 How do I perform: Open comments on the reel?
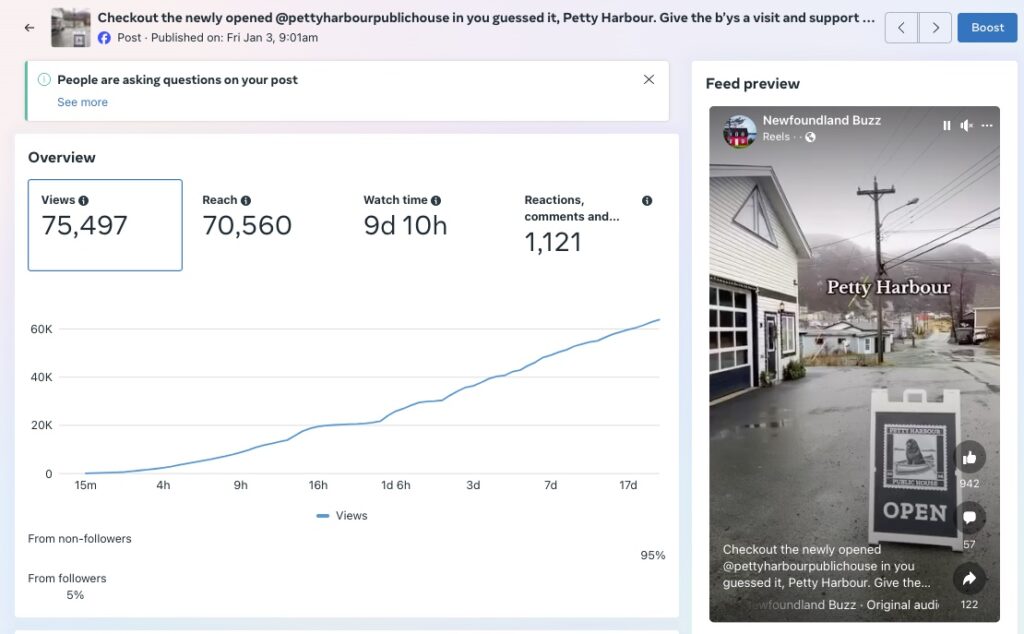click(969, 518)
